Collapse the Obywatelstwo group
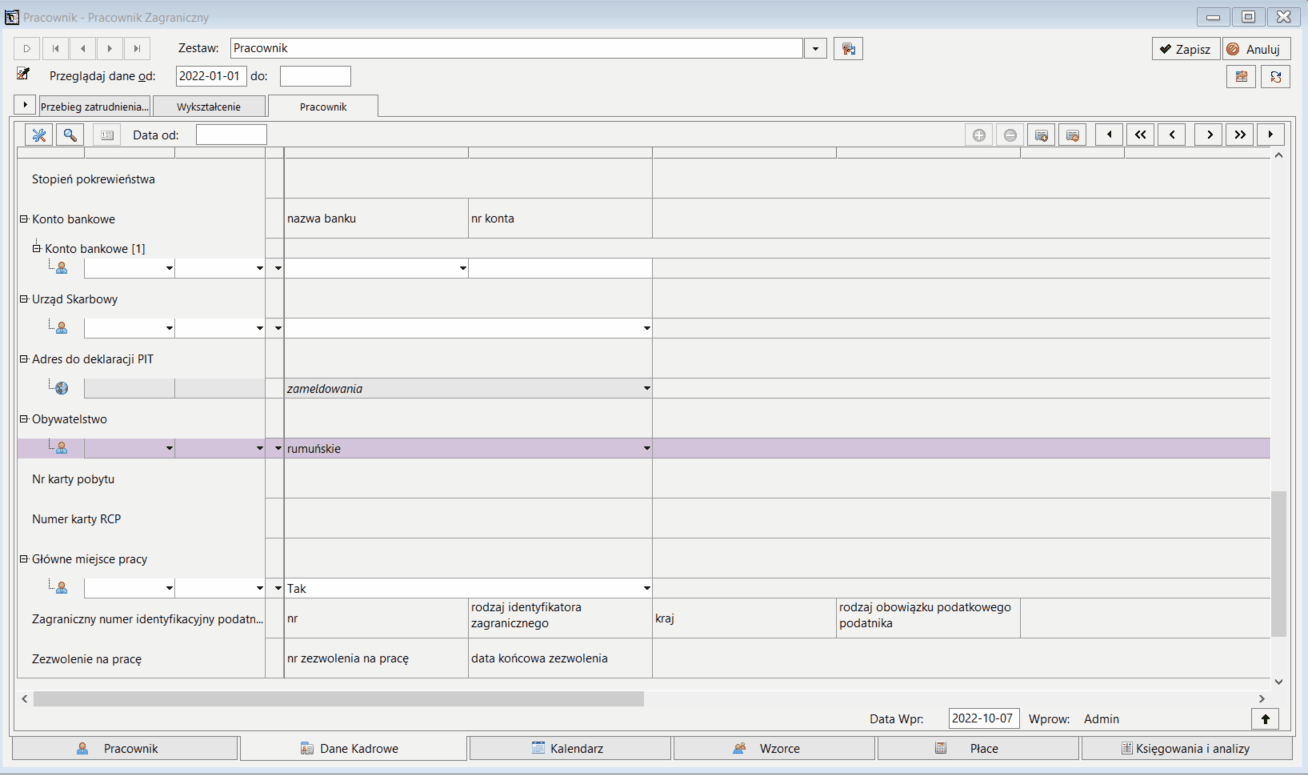Image resolution: width=1308 pixels, height=775 pixels. (x=24, y=419)
